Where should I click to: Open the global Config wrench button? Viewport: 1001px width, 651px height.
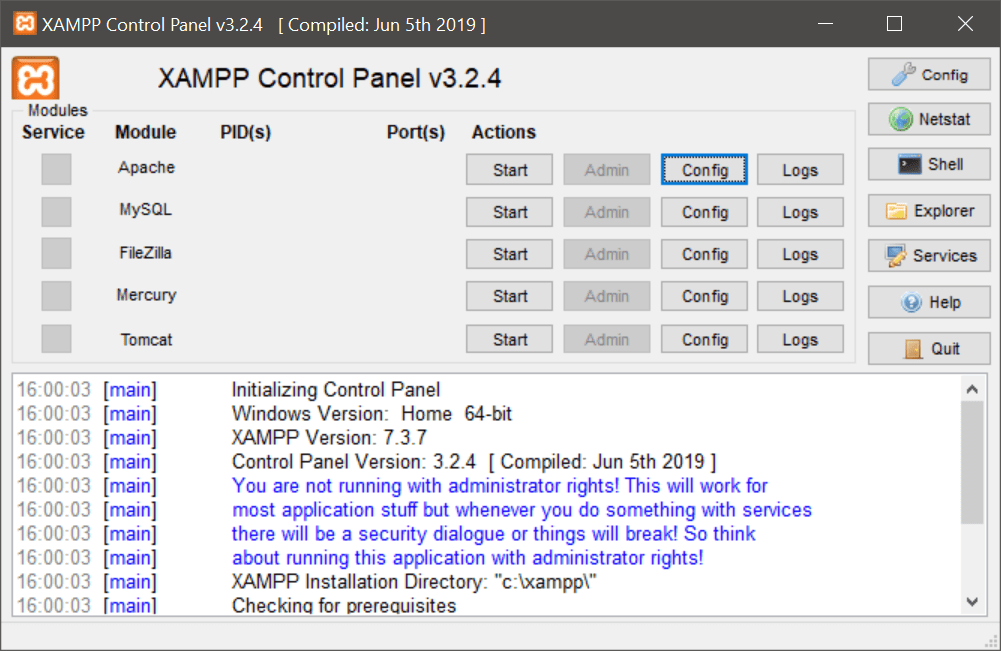(929, 75)
